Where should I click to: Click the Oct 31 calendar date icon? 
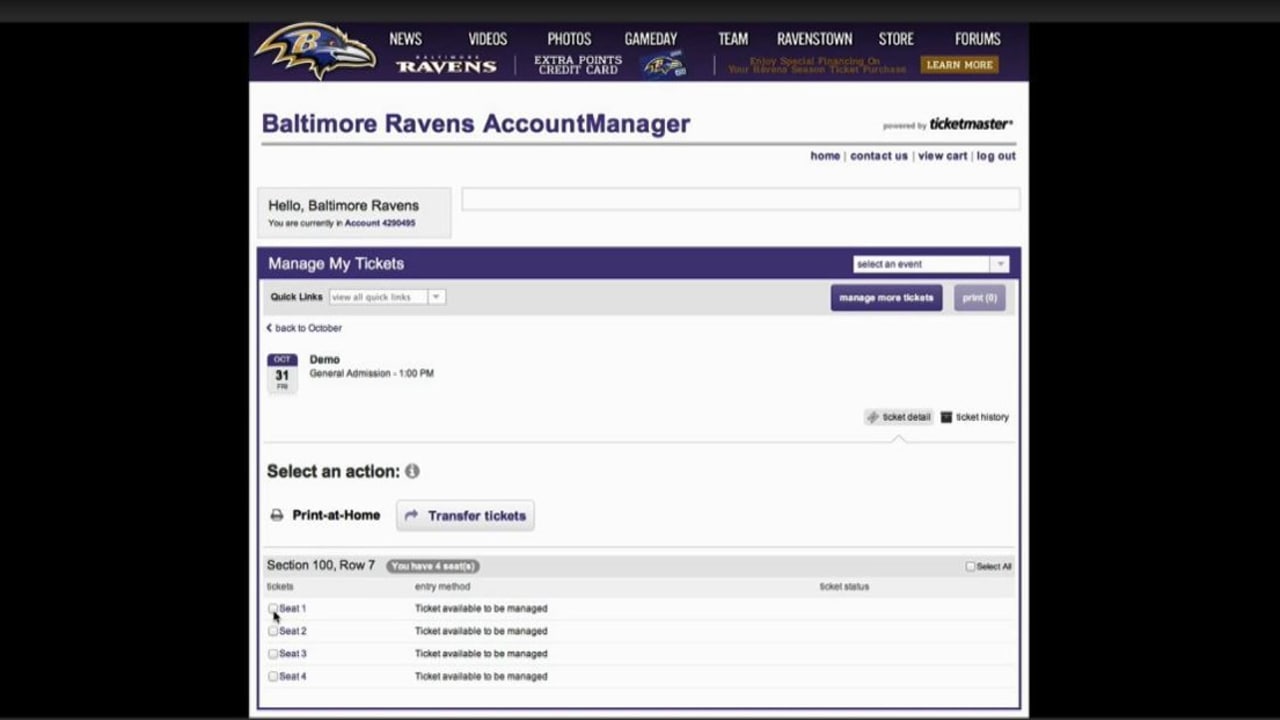(282, 373)
